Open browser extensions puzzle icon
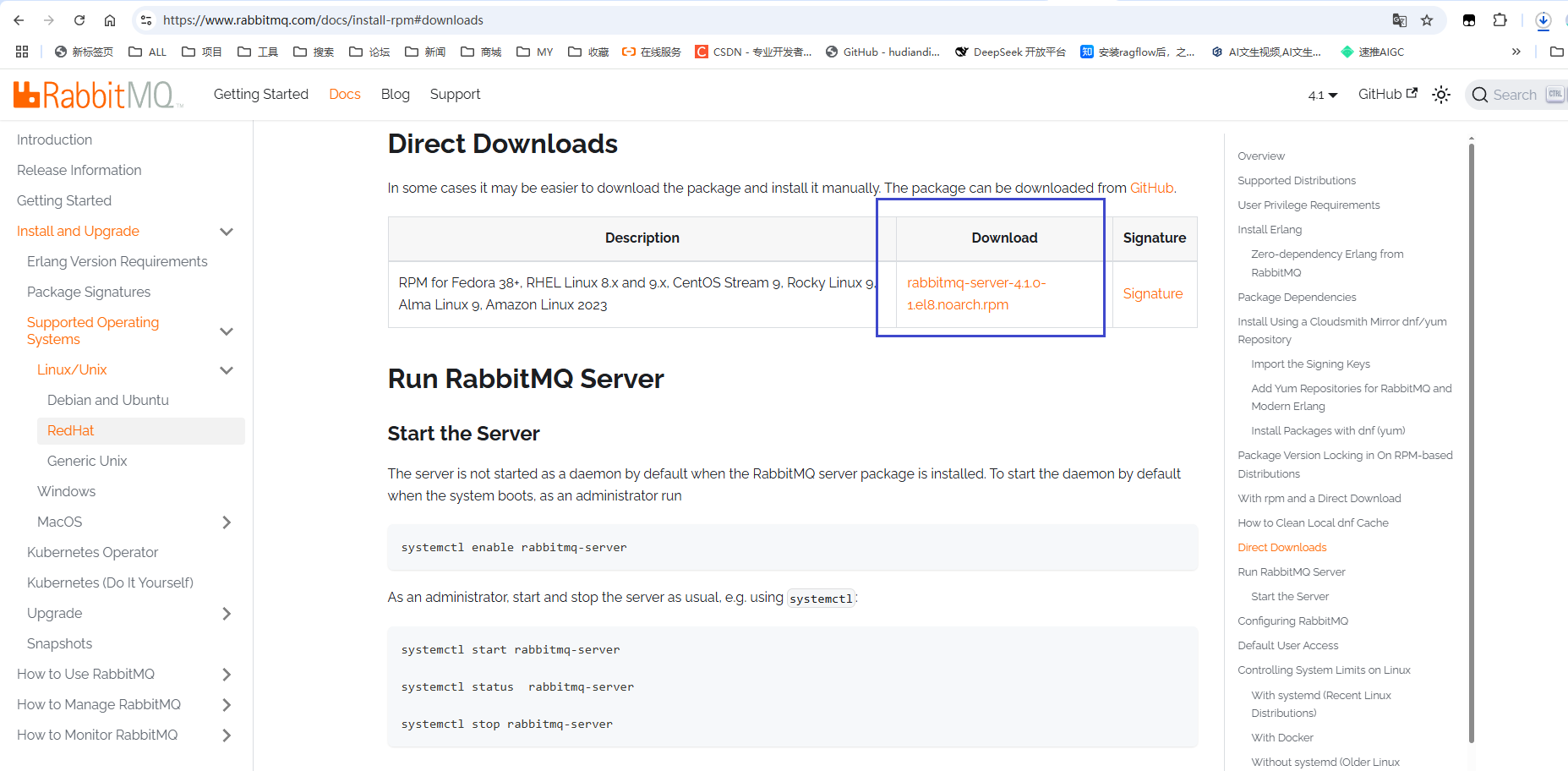Screen dimensions: 1568x771 point(1500,20)
